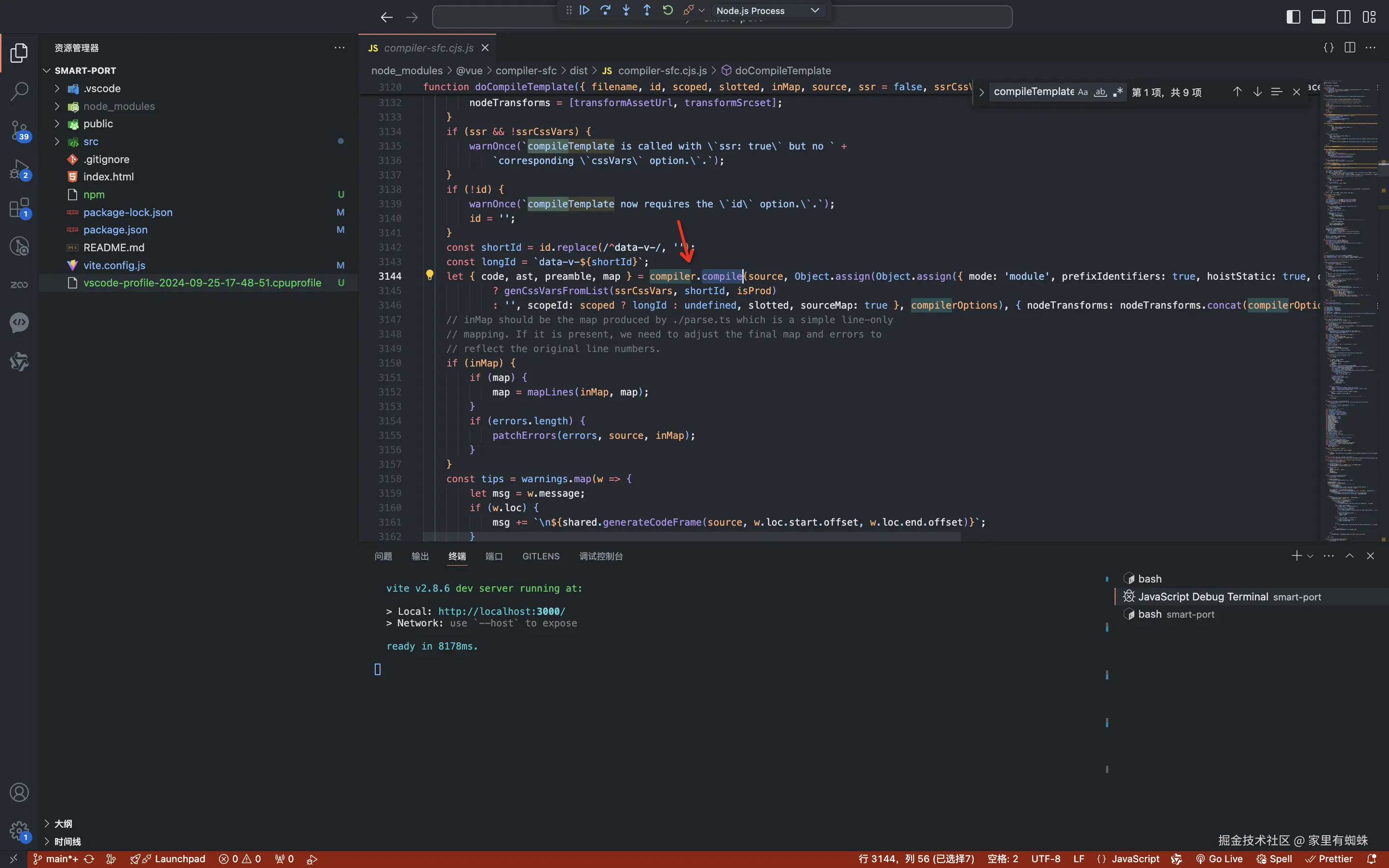Open the localhost:3000 link in terminal
Image resolution: width=1389 pixels, height=868 pixels.
pyautogui.click(x=501, y=611)
